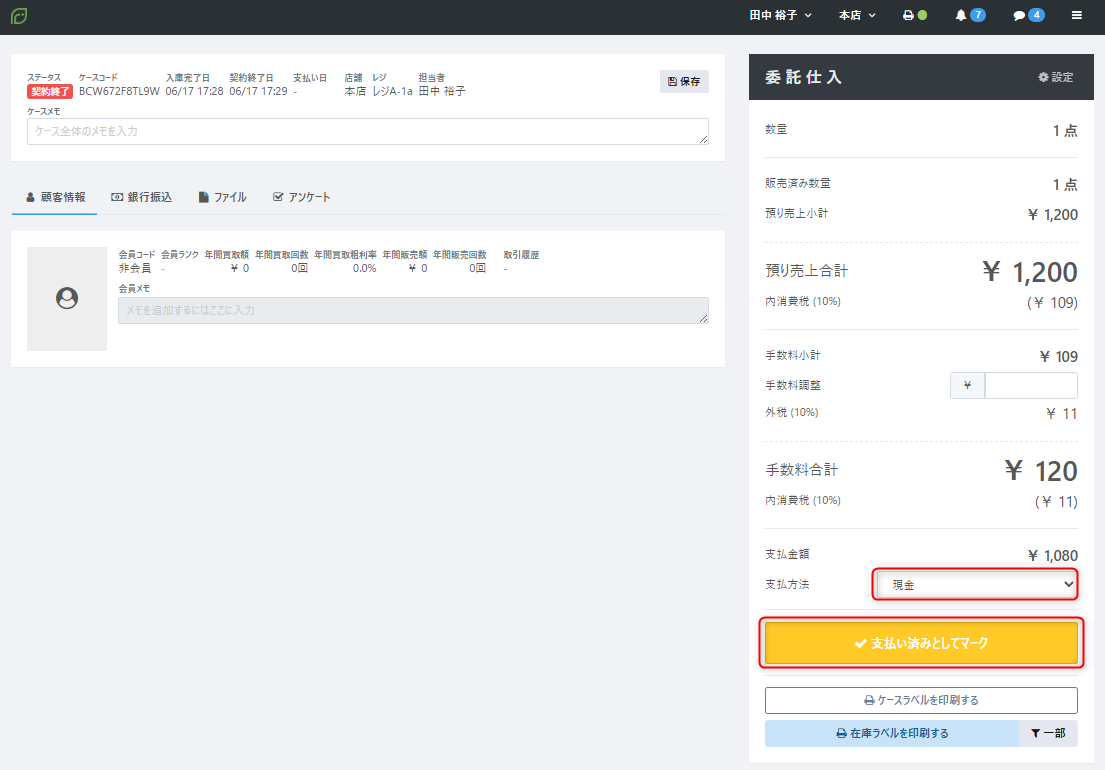Click the レジA-1a register text
This screenshot has width=1105, height=770.
pyautogui.click(x=393, y=92)
